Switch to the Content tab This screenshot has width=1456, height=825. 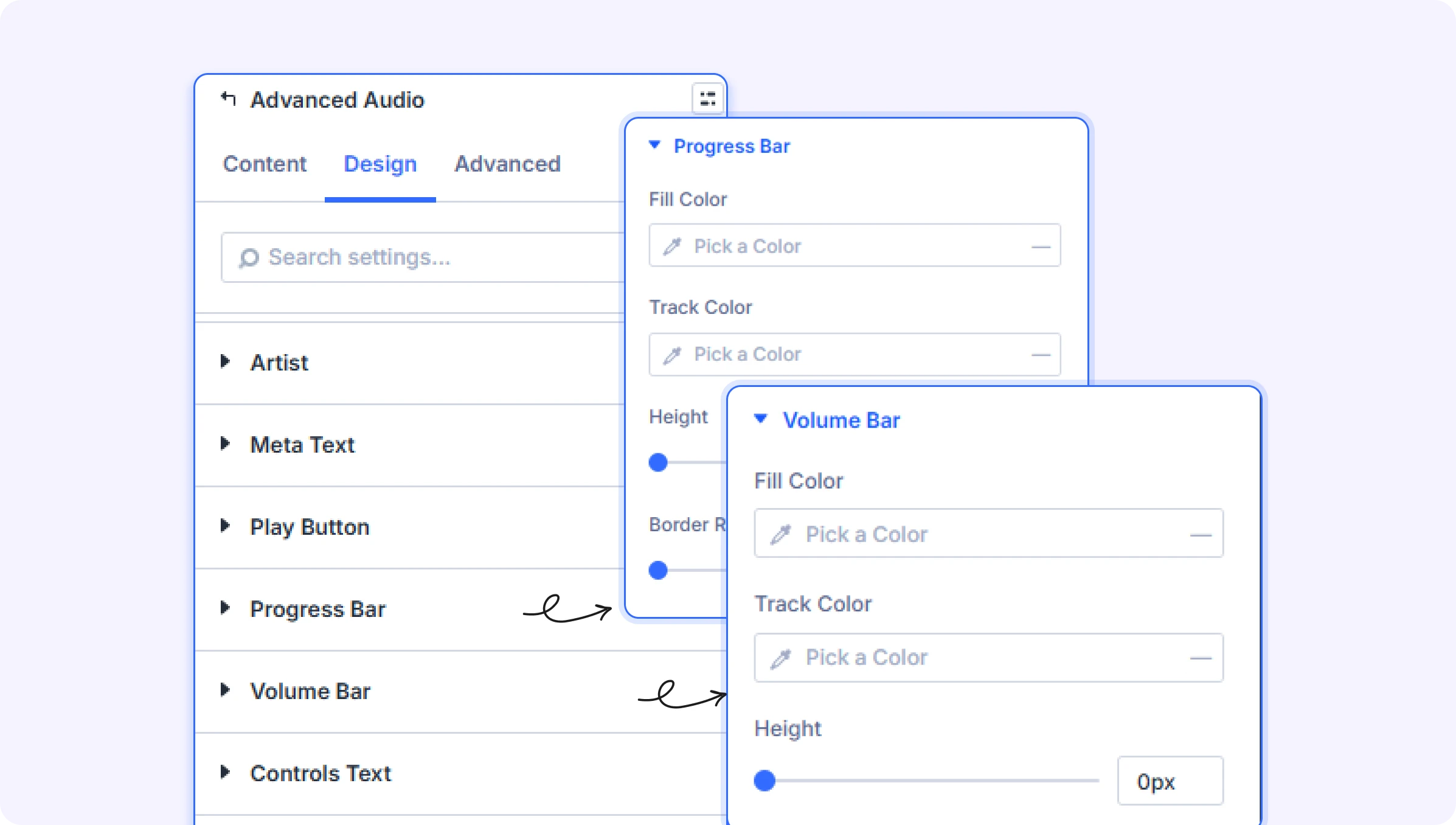click(x=265, y=164)
